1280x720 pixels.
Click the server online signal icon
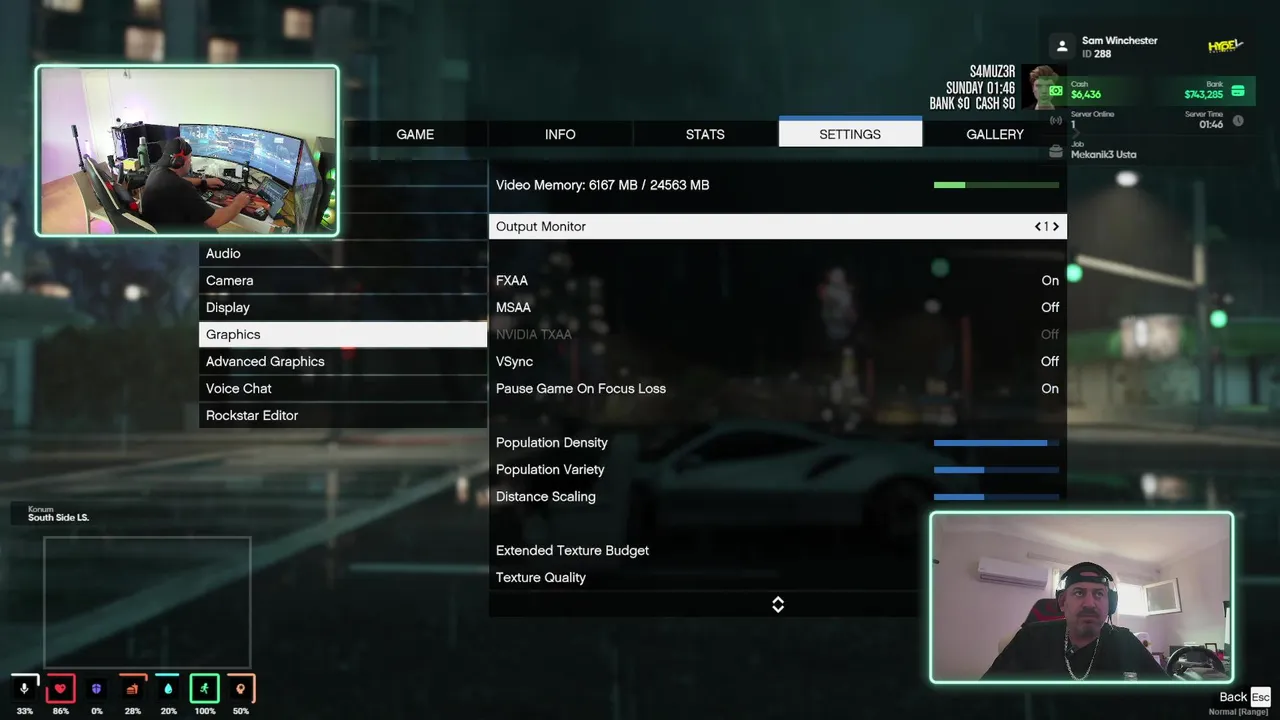[1056, 120]
